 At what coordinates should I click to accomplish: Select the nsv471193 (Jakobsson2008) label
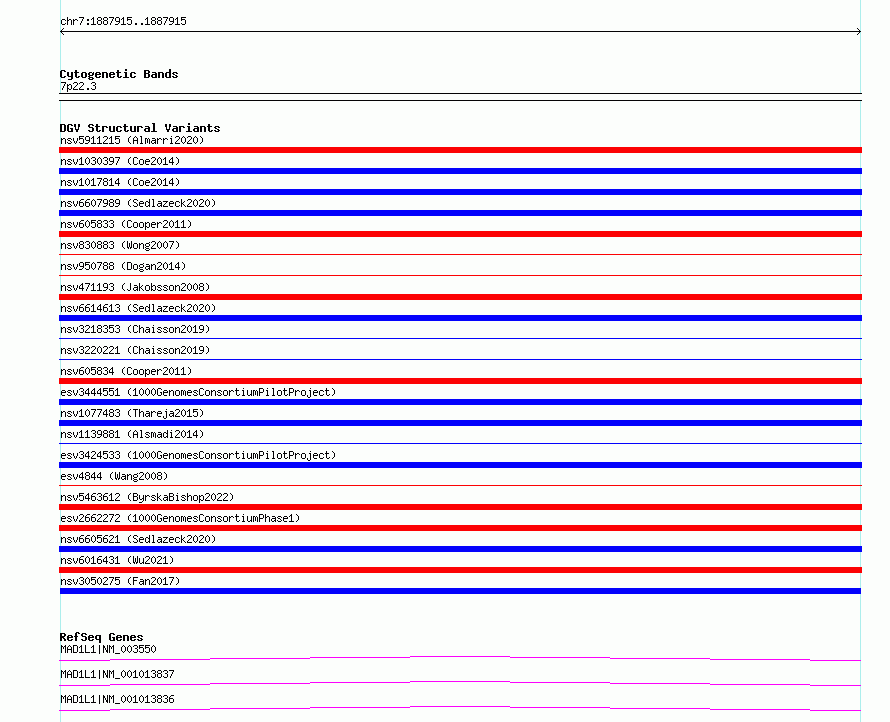135,287
